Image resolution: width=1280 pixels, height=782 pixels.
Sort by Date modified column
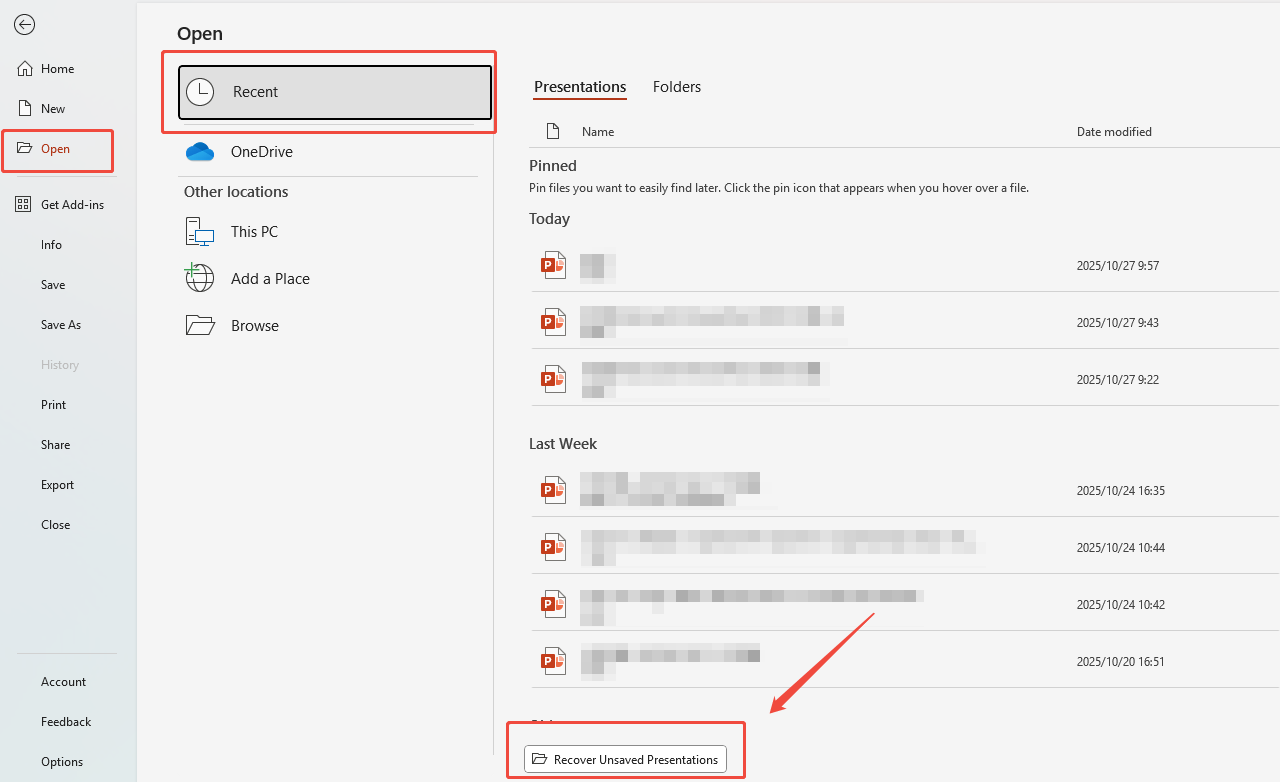click(1114, 131)
